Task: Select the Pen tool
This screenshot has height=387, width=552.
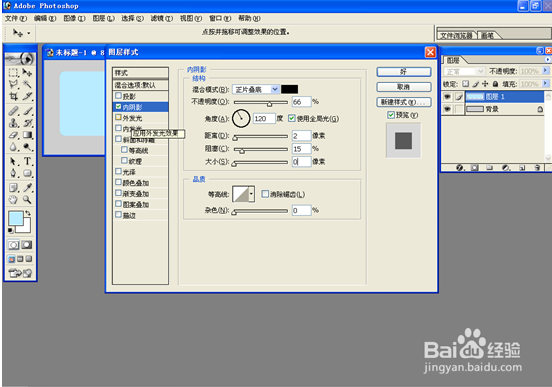Action: click(x=13, y=173)
